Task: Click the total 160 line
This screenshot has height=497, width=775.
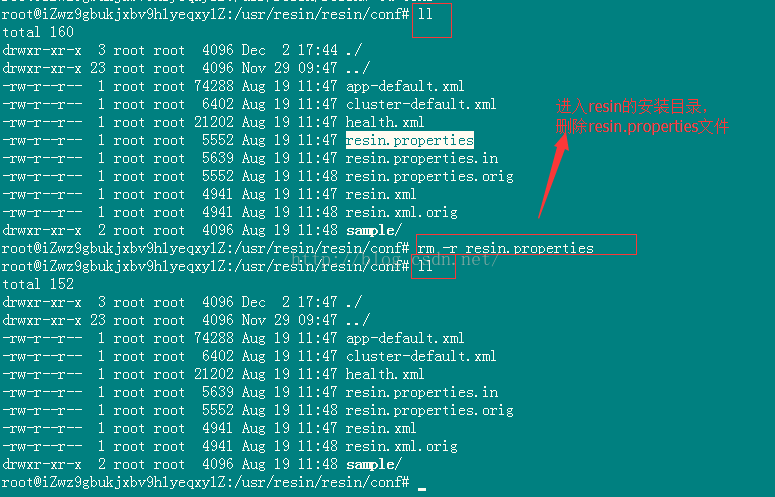Action: 38,32
